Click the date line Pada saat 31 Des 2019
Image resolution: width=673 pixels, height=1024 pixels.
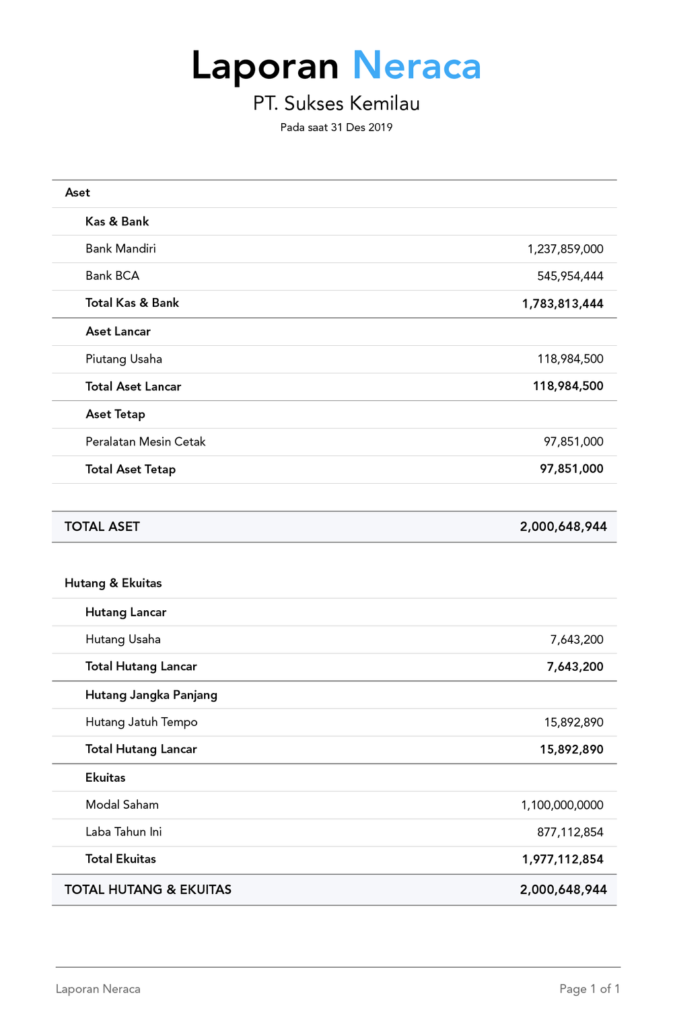[336, 127]
